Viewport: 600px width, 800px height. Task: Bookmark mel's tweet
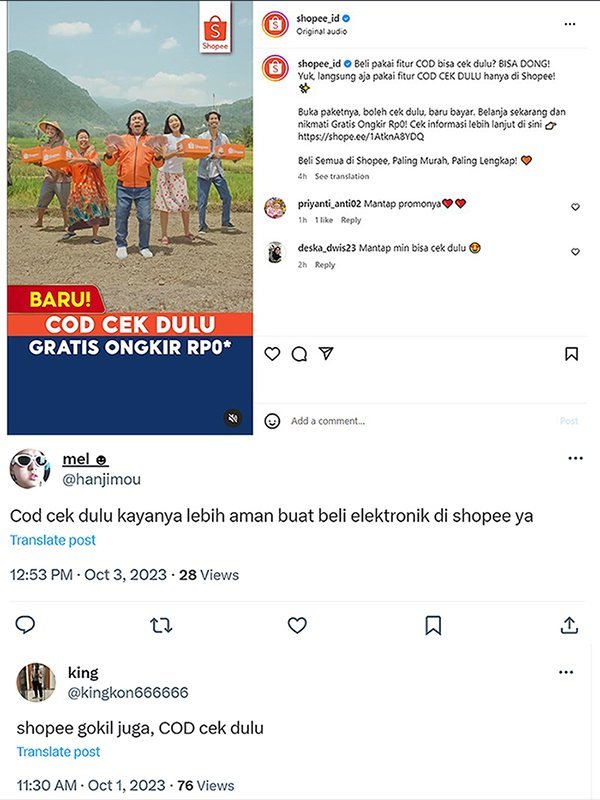pos(433,625)
